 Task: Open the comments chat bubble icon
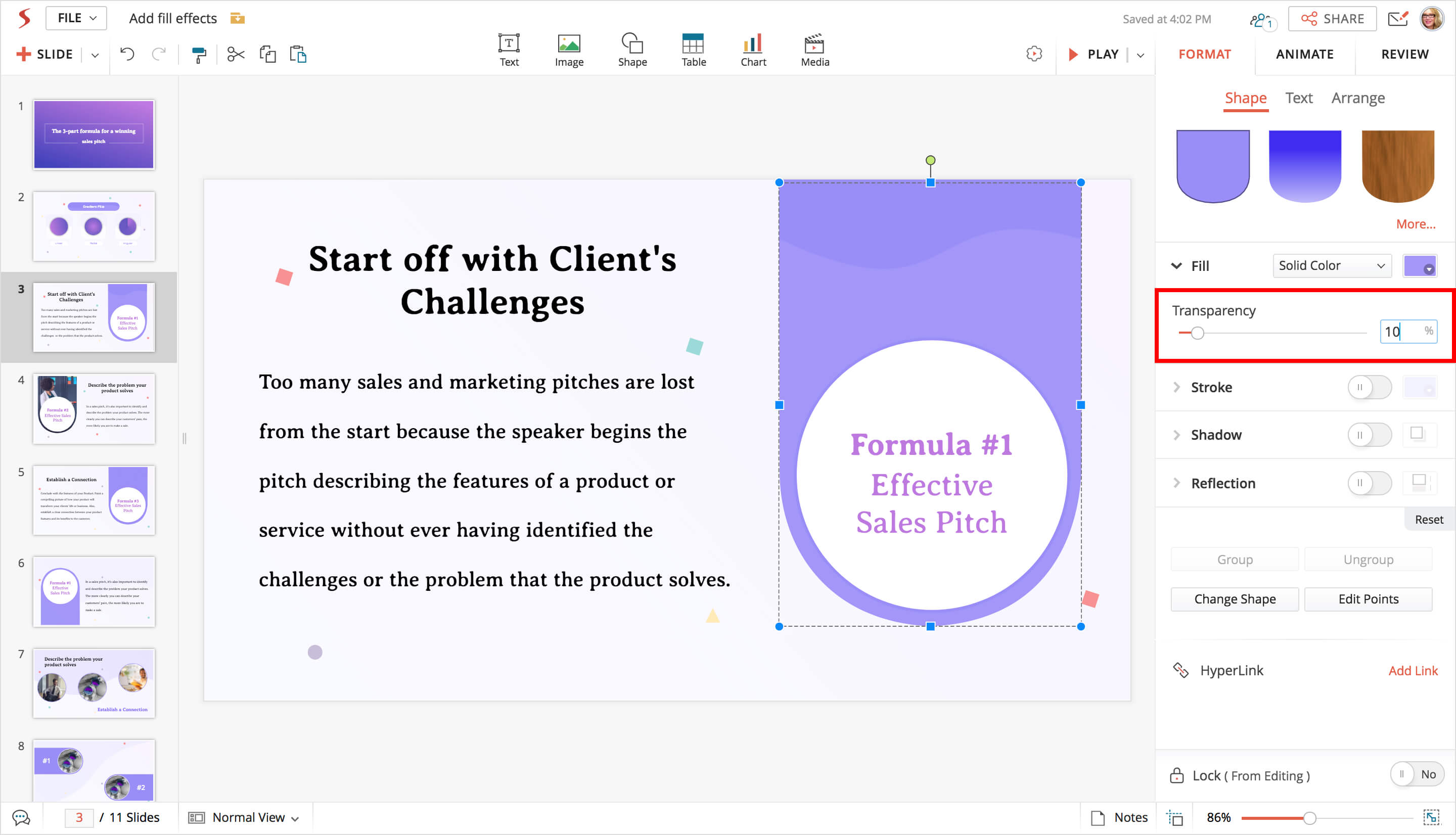[x=21, y=817]
